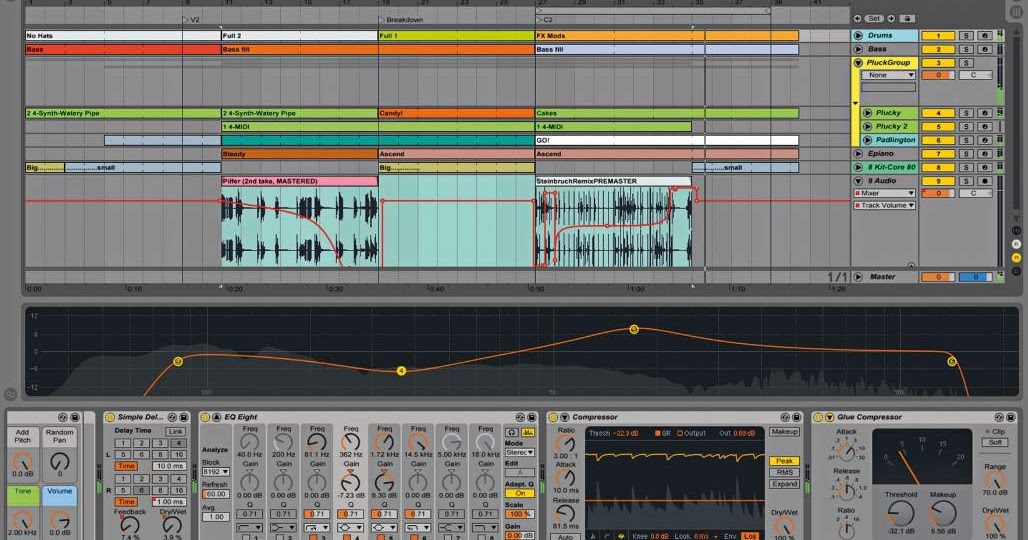Save the Compressor preset
1028x540 pixels.
coord(796,417)
